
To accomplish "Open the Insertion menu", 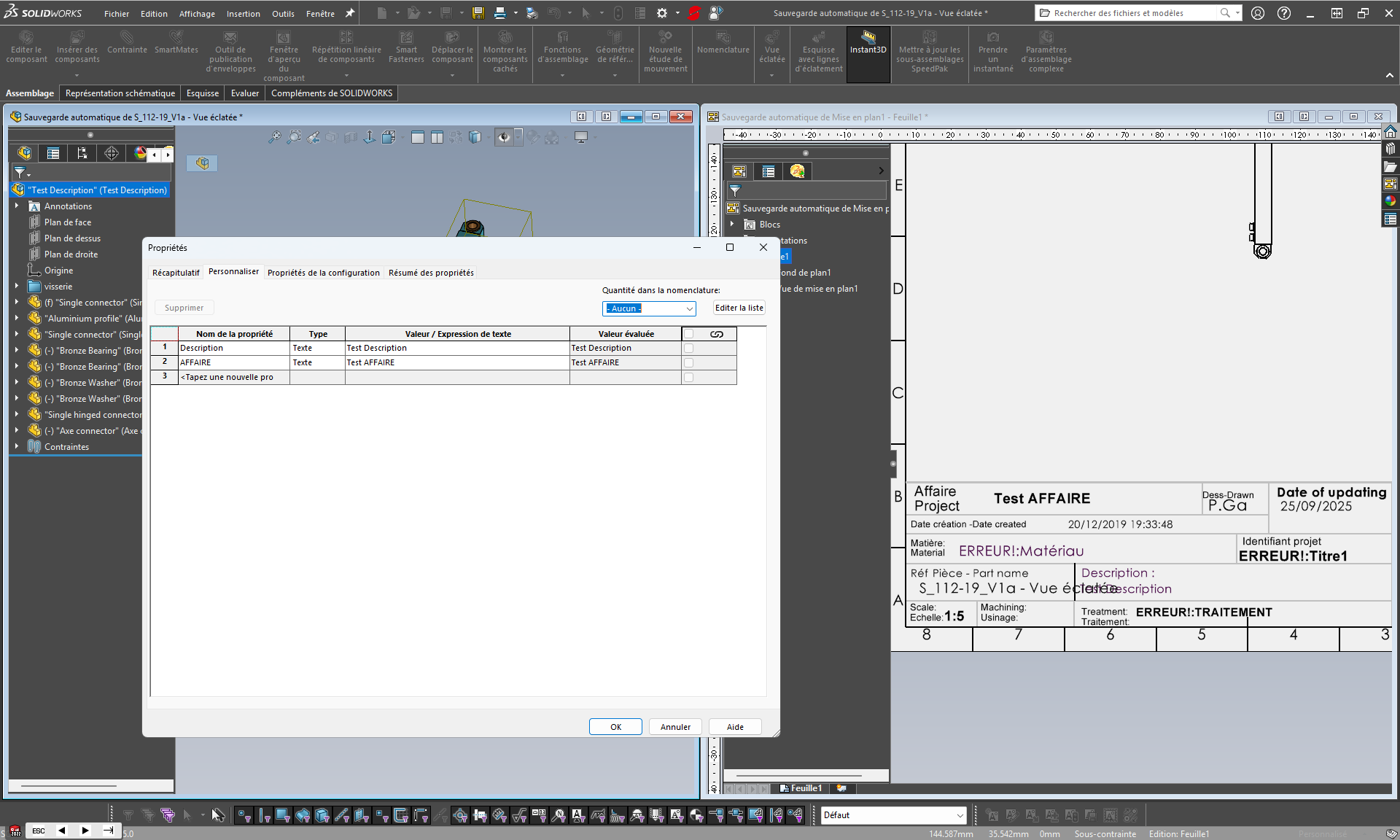I will (x=243, y=13).
